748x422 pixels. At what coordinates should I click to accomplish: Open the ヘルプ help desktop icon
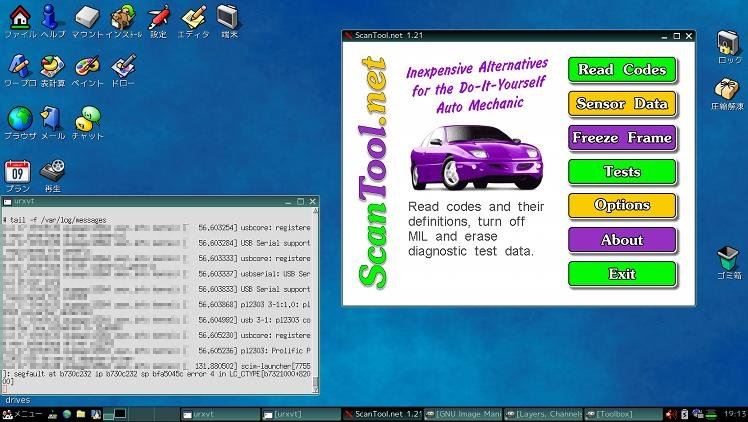(x=53, y=21)
